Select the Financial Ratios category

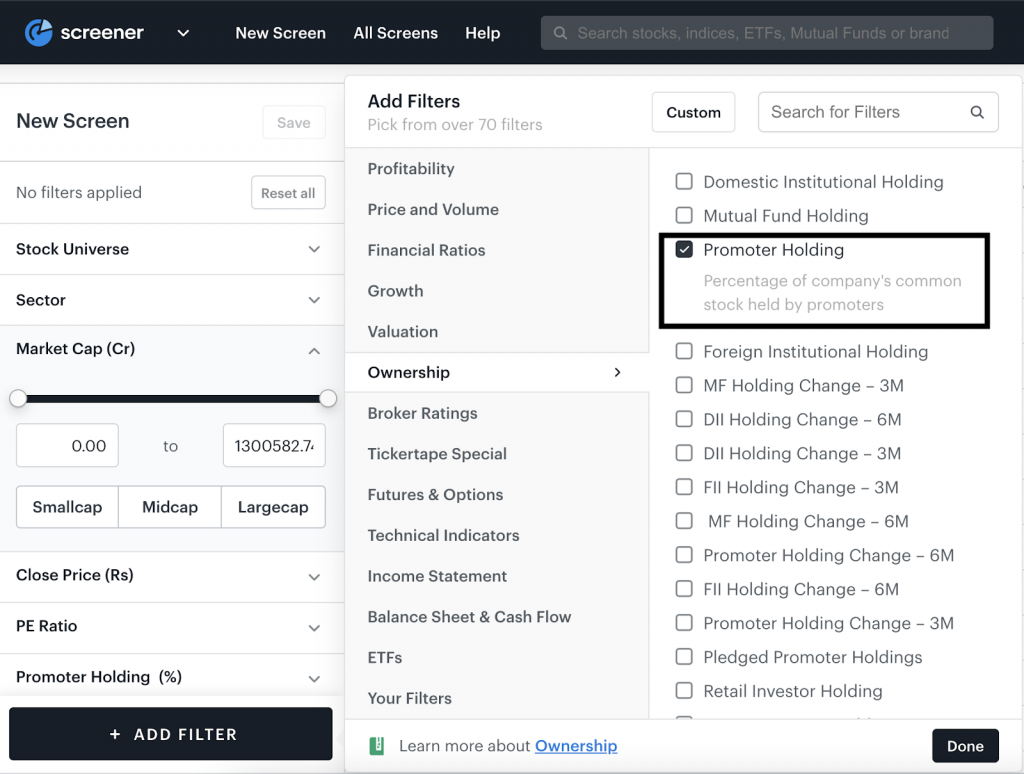pos(496,250)
